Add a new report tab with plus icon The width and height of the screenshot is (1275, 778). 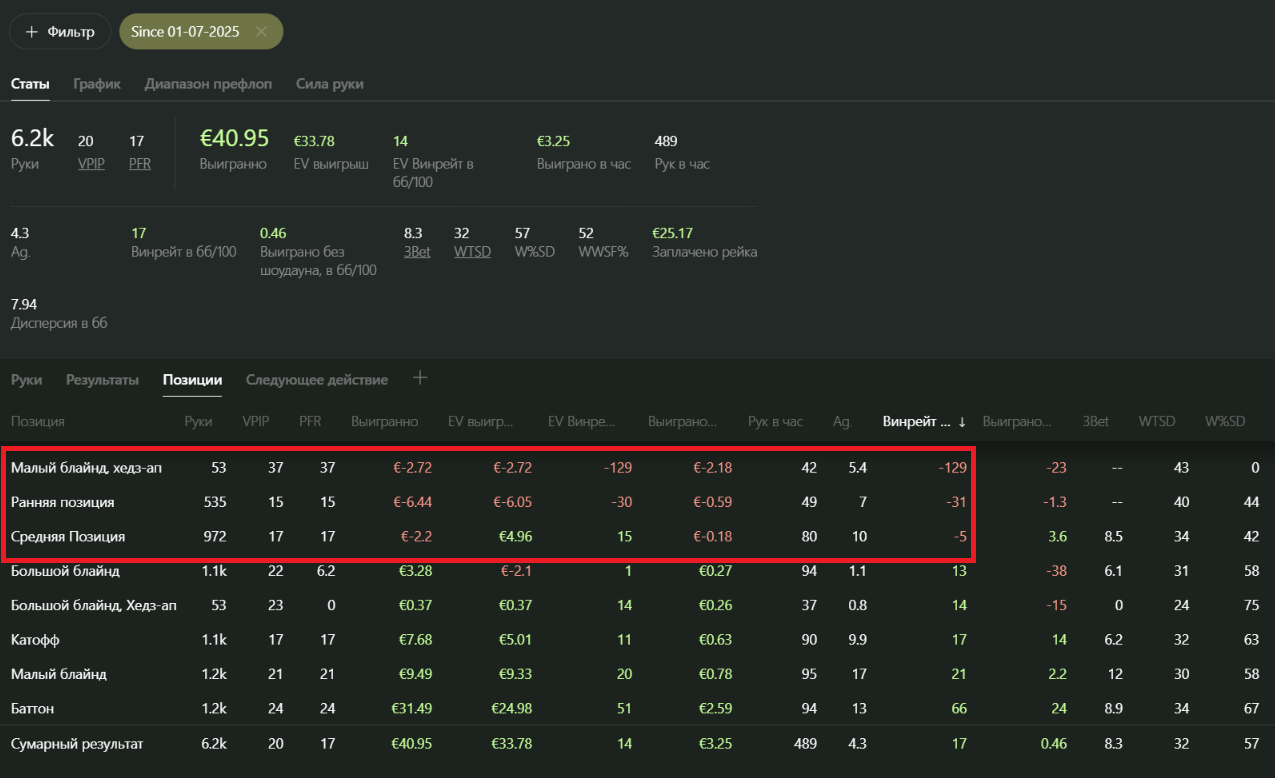coord(420,378)
